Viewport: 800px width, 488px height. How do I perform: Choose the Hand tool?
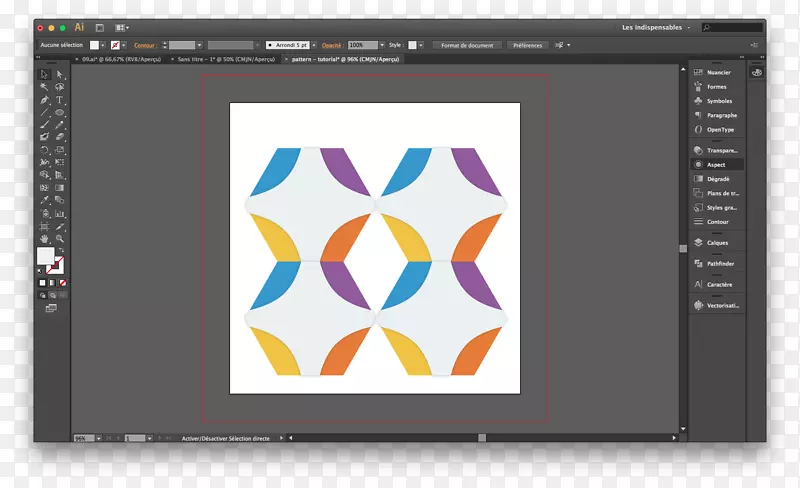(45, 238)
